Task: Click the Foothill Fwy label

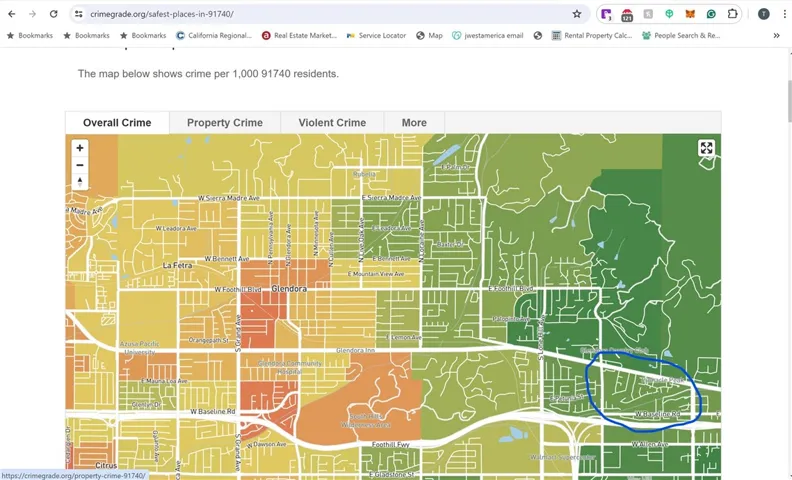Action: tap(390, 445)
